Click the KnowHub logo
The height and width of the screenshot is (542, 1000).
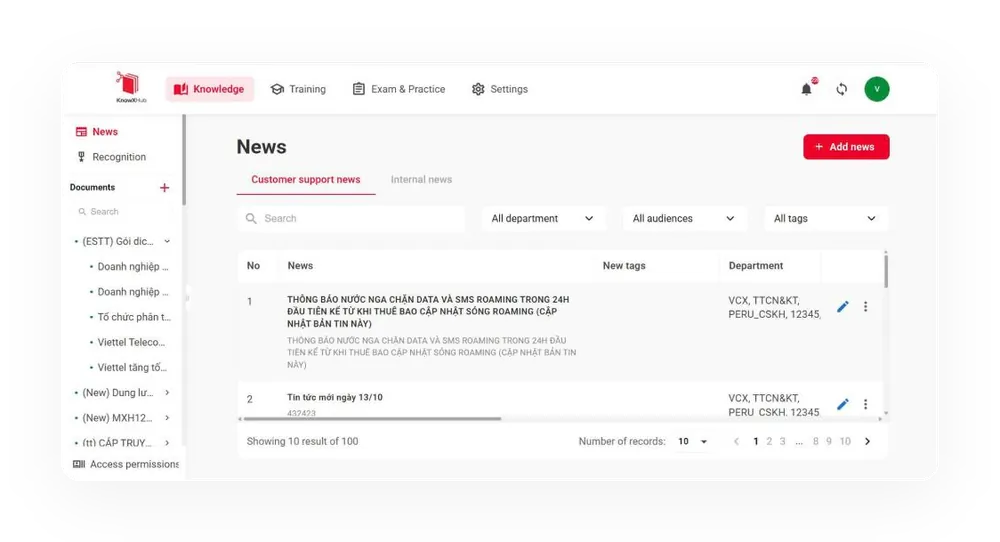pyautogui.click(x=131, y=87)
